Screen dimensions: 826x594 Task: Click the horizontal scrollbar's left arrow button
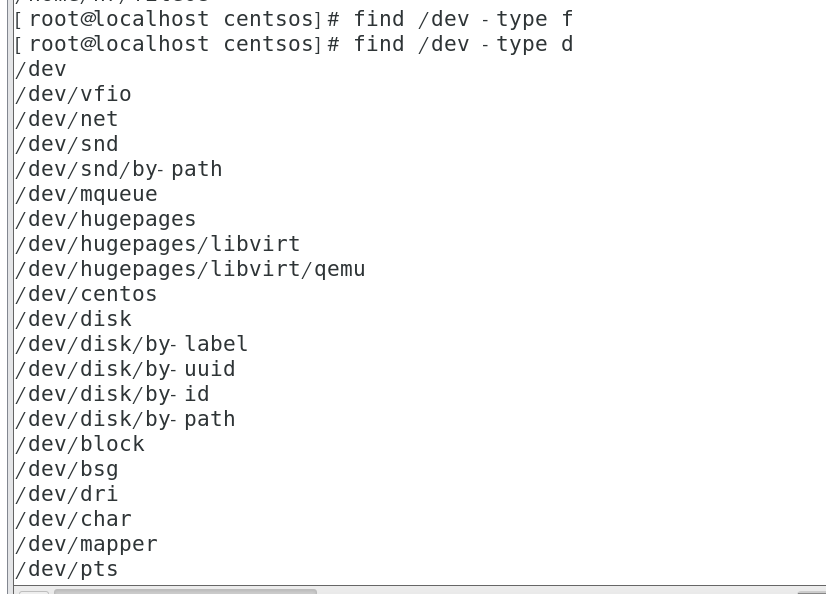(x=33, y=591)
